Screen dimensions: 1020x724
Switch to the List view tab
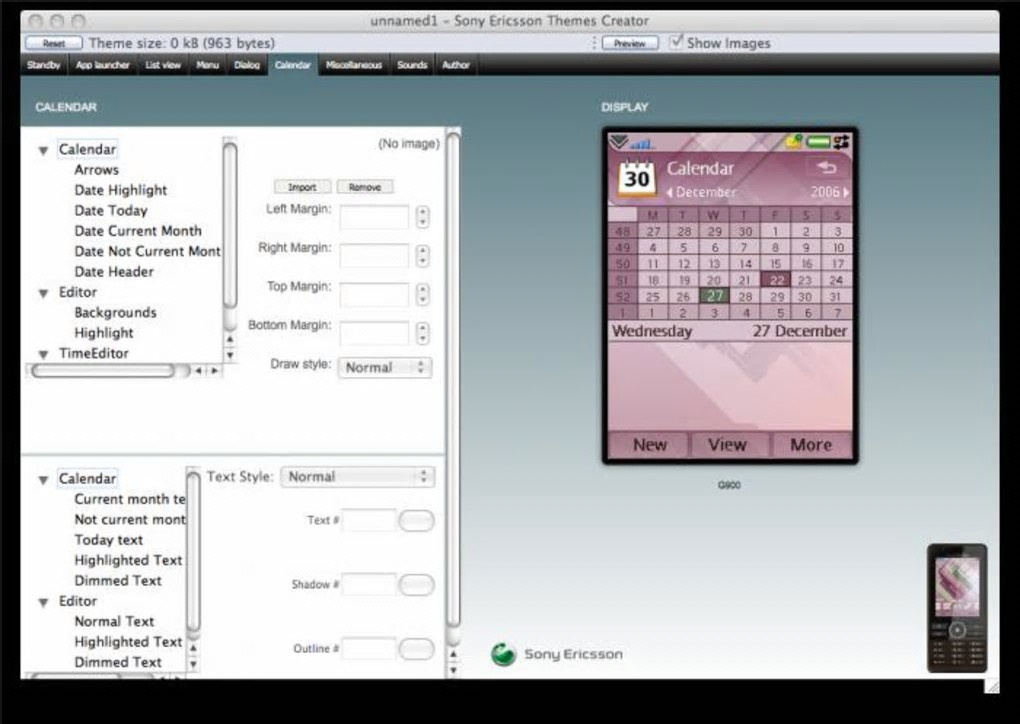[x=163, y=65]
